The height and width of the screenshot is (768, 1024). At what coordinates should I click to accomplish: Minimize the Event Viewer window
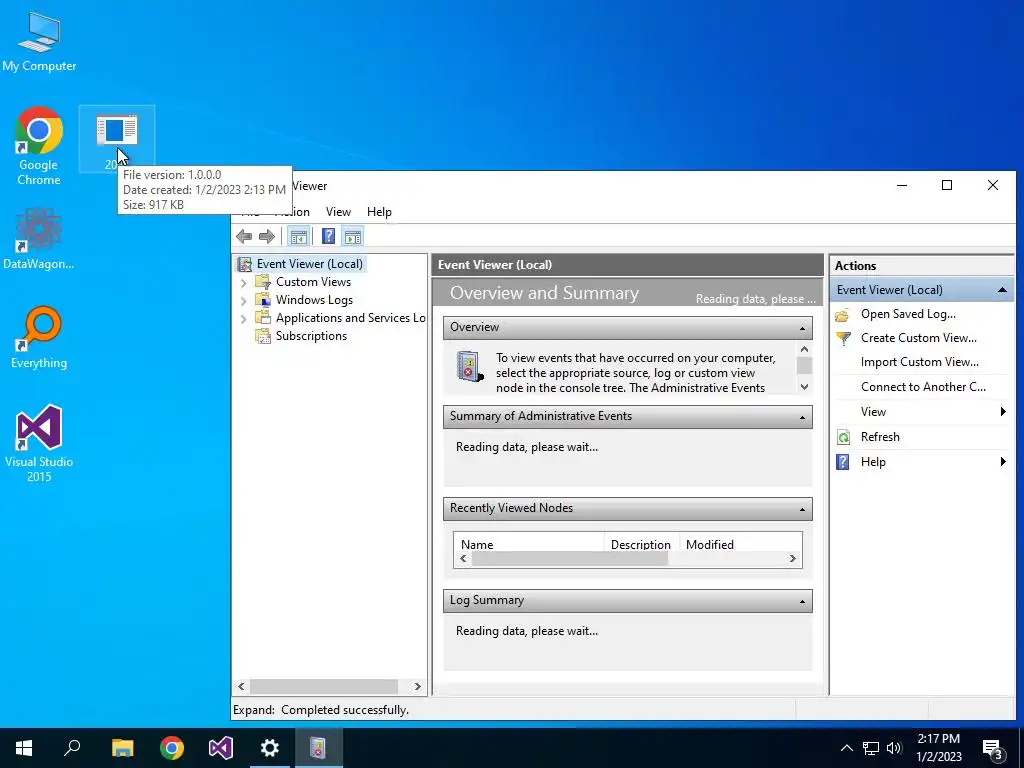(902, 185)
